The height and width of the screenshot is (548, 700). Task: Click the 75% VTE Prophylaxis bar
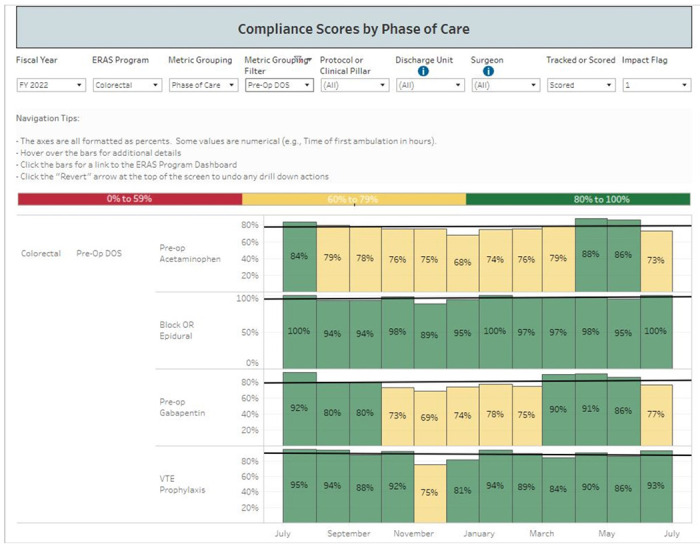click(x=429, y=491)
